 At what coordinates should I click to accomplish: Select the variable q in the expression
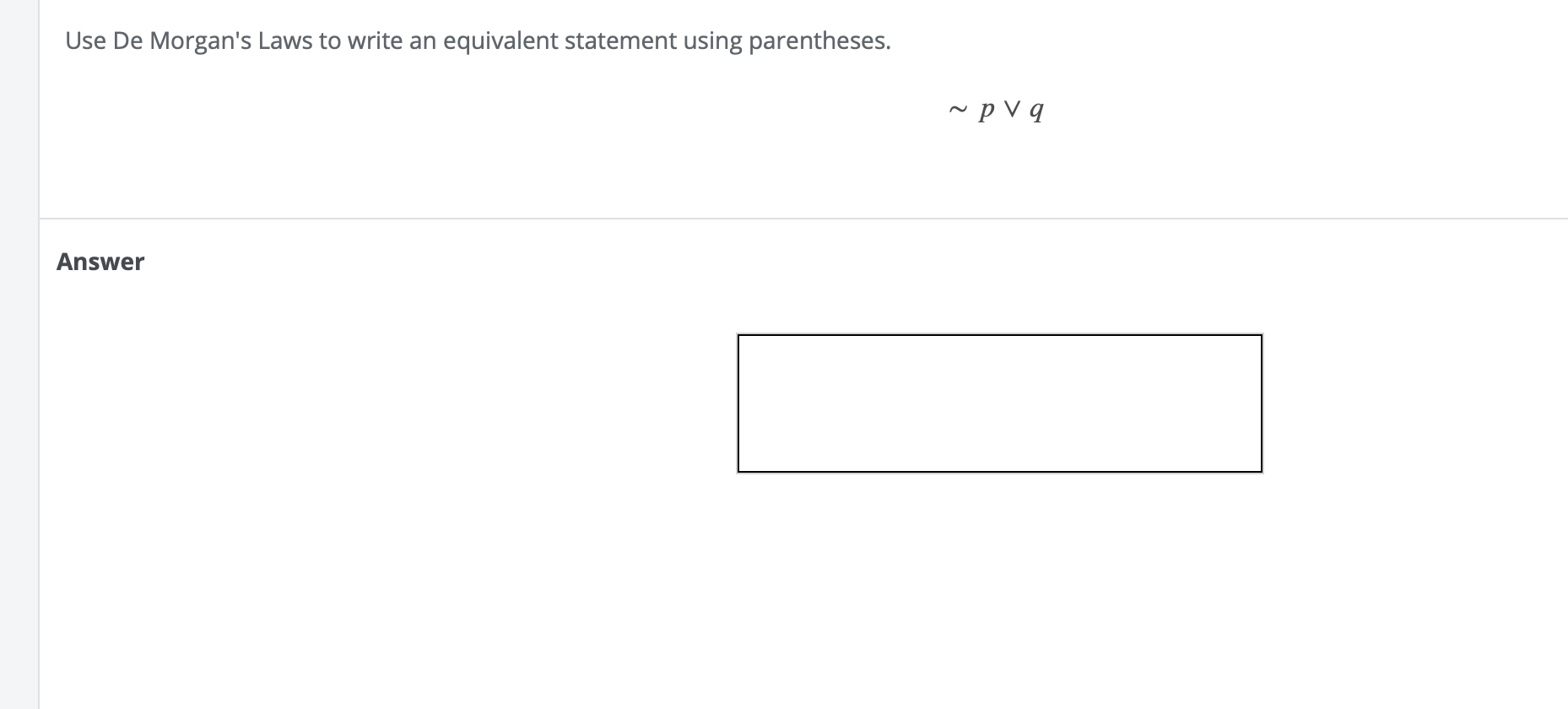coord(1038,110)
